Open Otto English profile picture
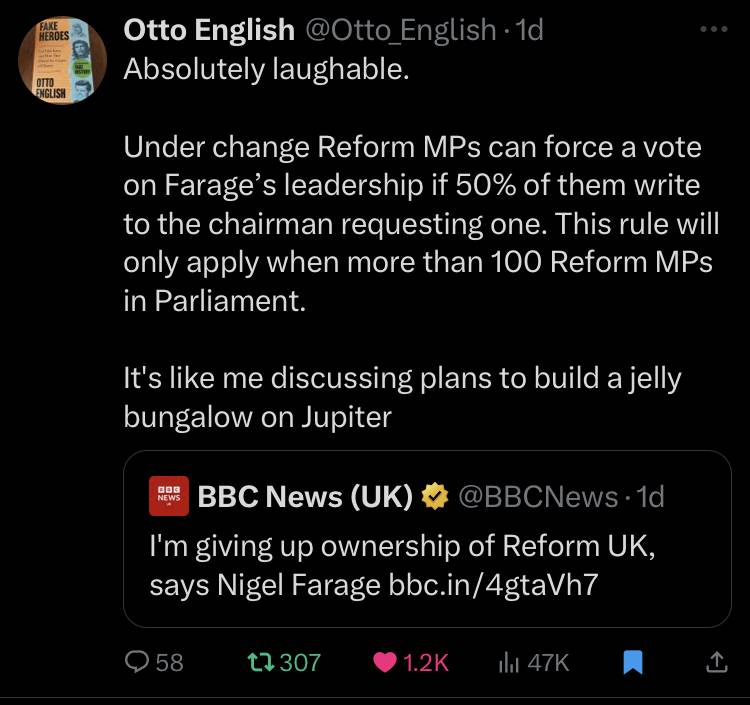750x705 pixels. 63,60
